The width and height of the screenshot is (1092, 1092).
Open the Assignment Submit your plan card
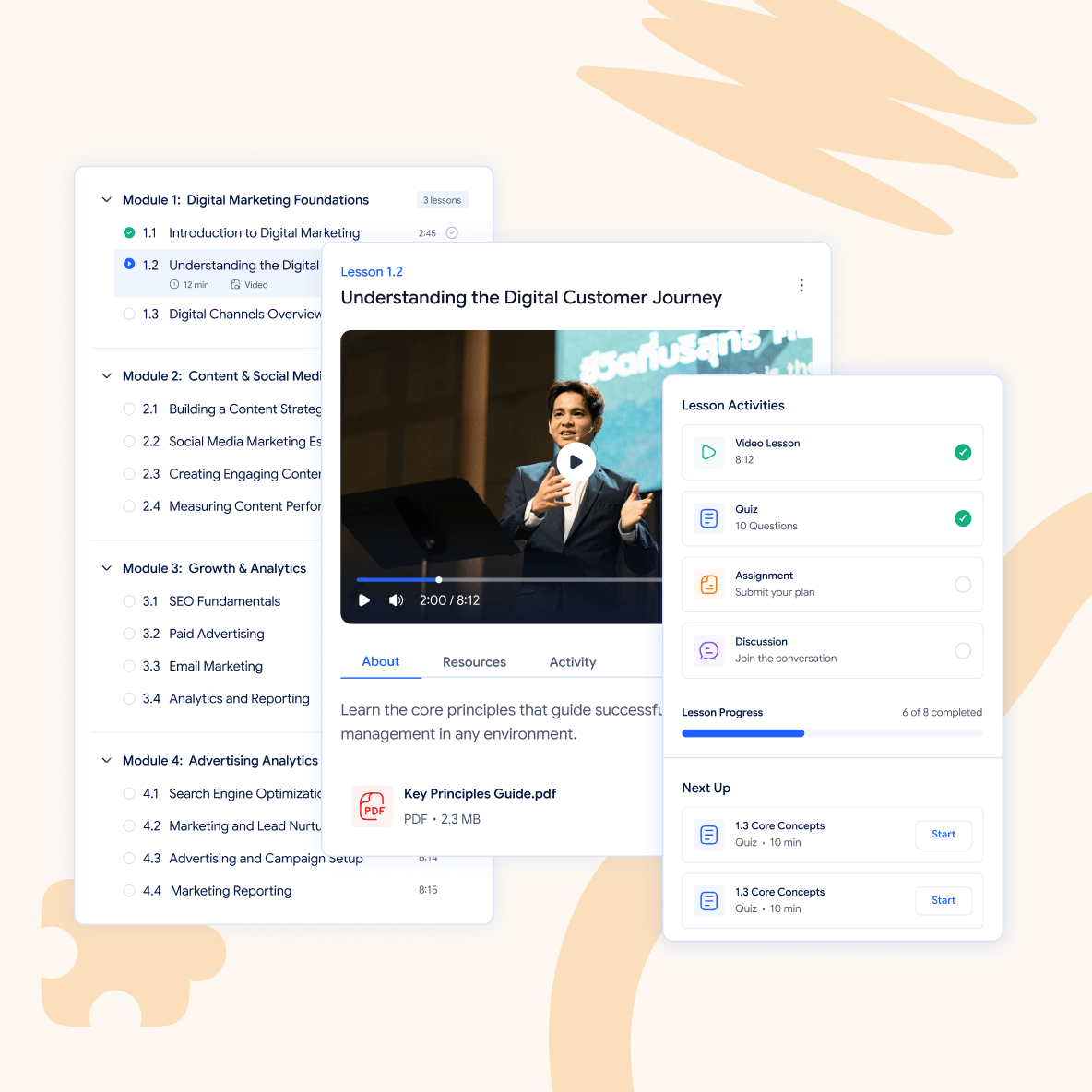point(832,585)
